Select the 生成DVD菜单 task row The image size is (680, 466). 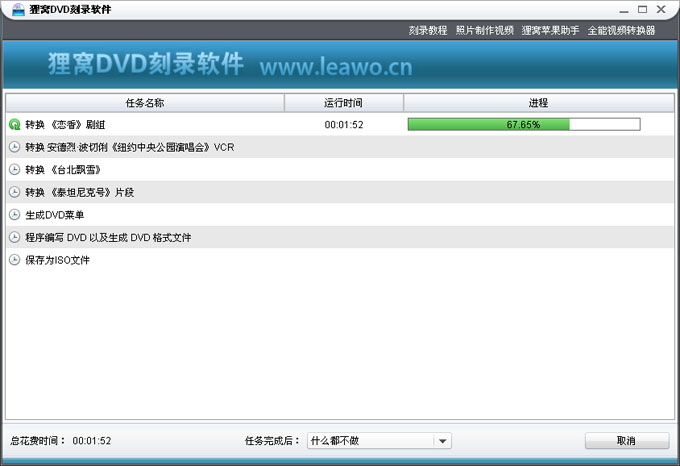[x=340, y=215]
